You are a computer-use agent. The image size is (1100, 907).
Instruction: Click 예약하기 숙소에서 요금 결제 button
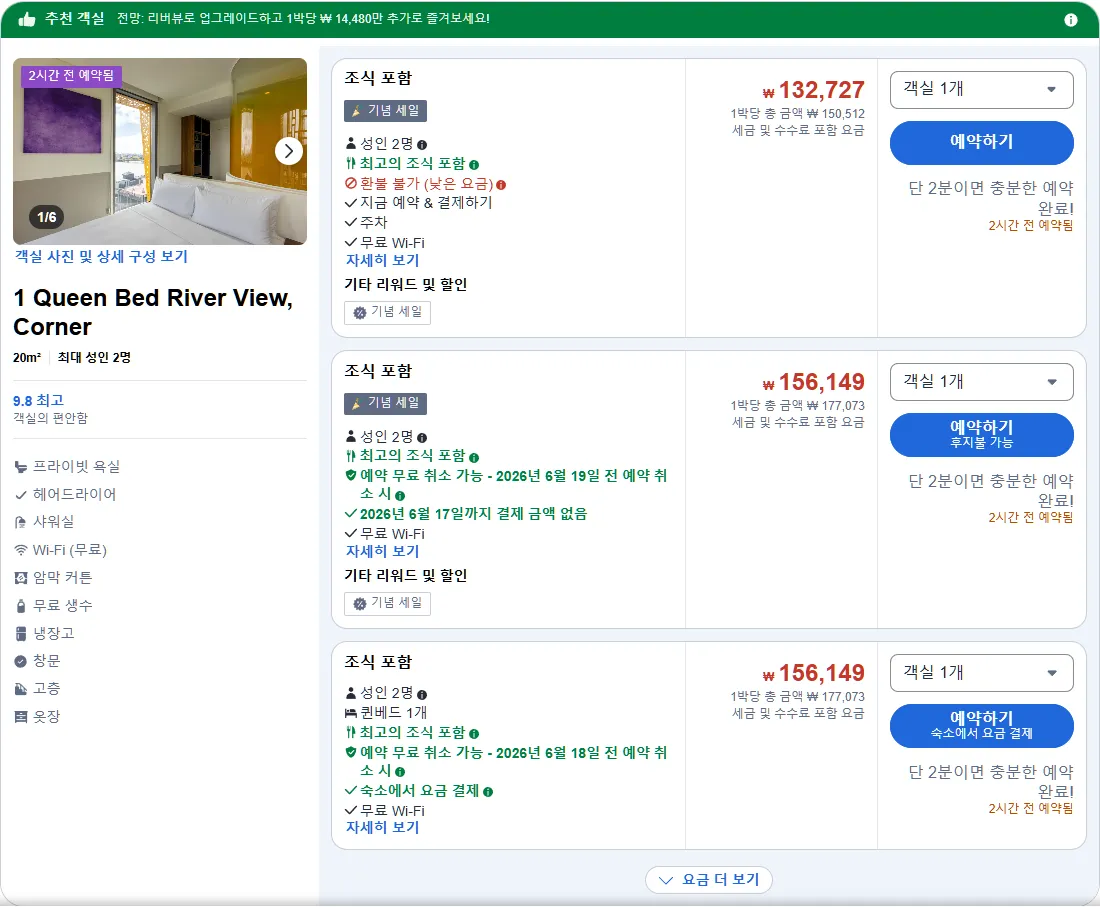(x=981, y=725)
